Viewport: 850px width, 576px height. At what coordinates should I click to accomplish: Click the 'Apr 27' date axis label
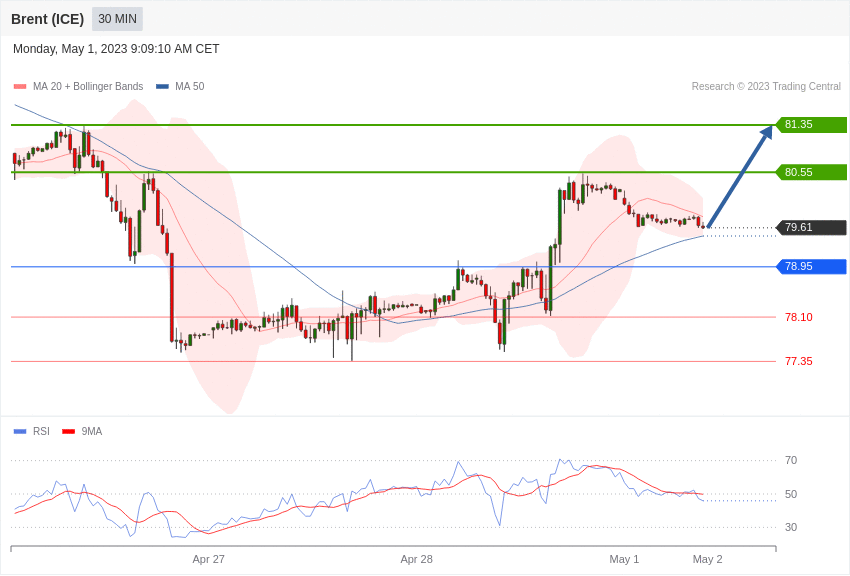[208, 559]
